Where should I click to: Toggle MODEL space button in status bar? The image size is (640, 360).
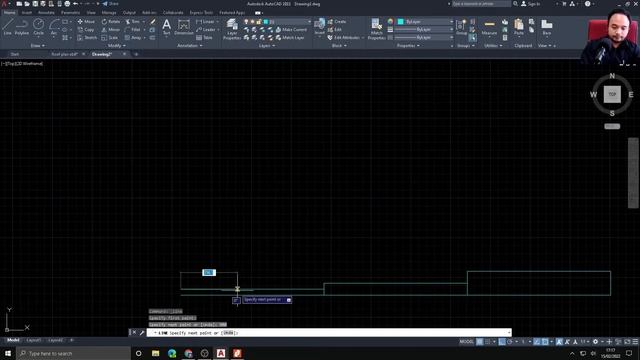467,342
